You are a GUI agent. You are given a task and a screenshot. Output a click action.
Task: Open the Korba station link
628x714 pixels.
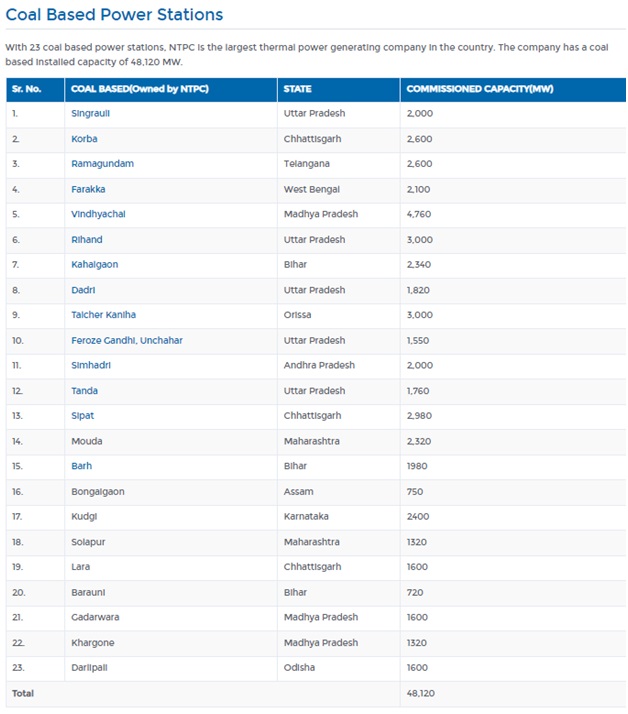[x=84, y=139]
